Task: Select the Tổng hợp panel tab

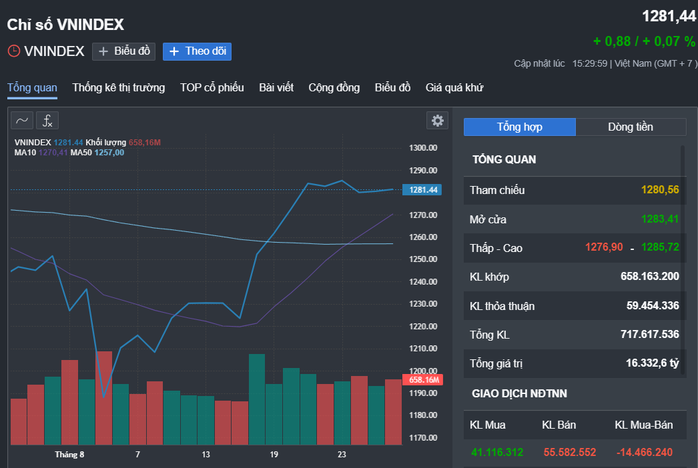Action: coord(519,127)
